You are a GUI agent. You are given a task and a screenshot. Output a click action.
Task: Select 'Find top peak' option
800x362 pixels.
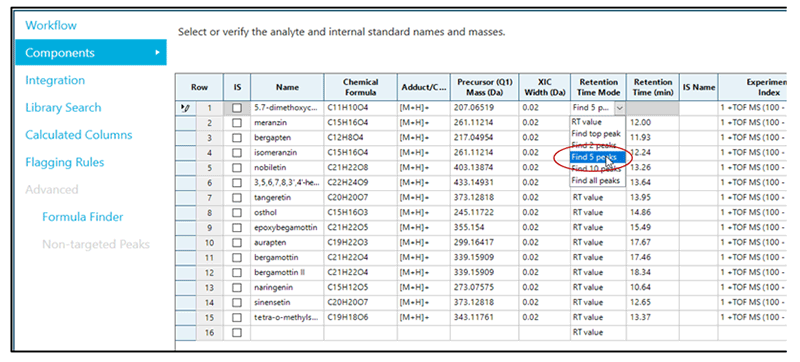596,134
